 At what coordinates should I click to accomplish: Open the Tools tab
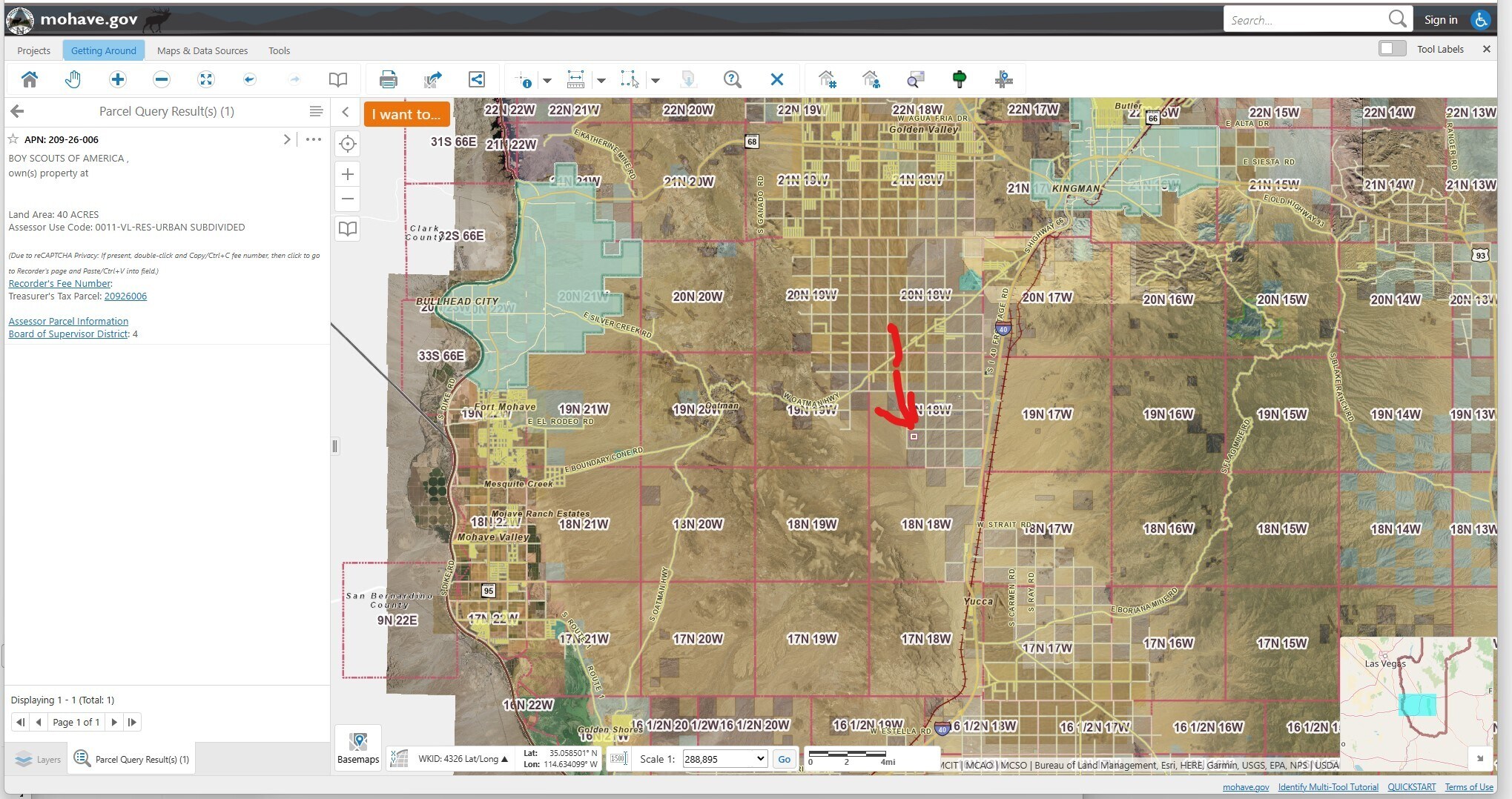(279, 50)
